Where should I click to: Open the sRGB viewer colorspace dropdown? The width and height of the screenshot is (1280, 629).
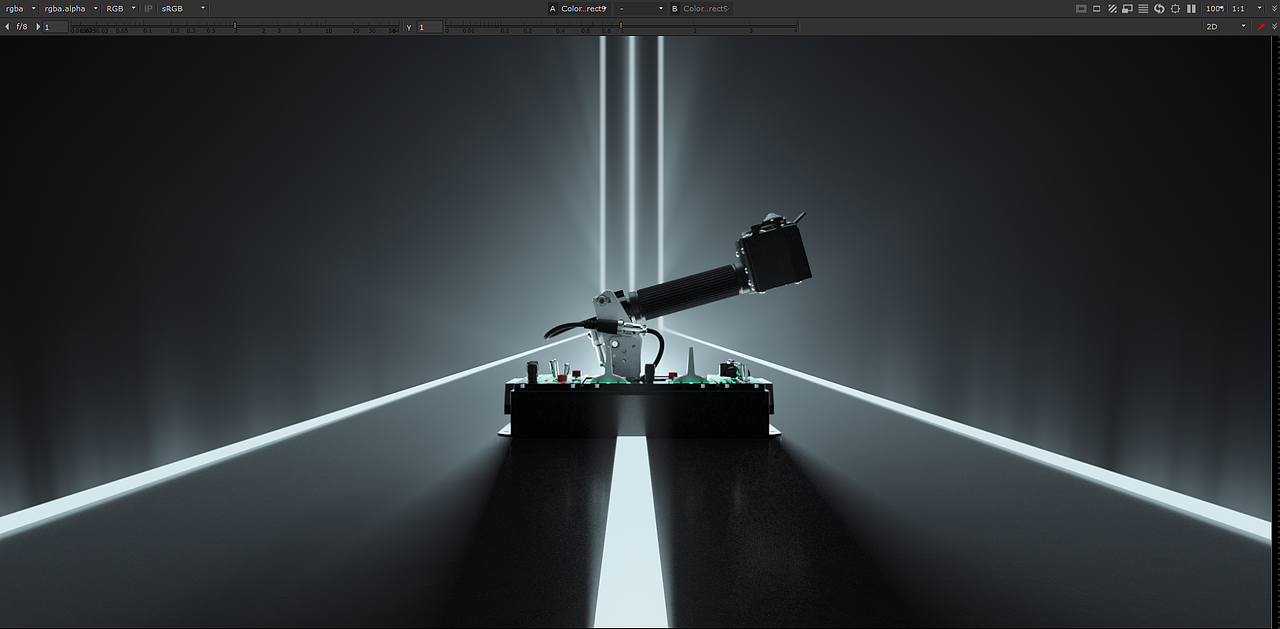click(184, 8)
